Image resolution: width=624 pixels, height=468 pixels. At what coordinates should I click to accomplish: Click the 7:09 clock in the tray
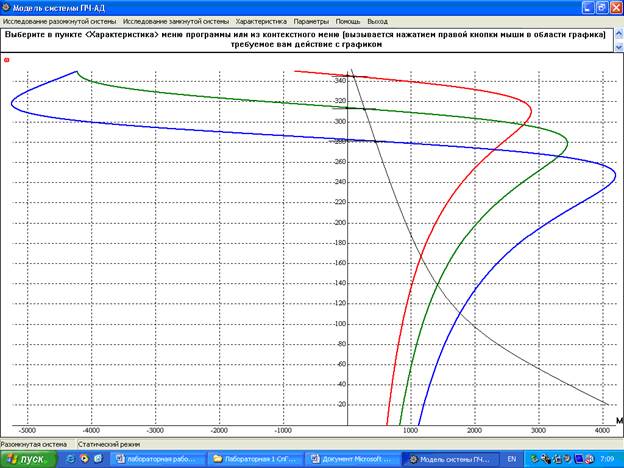(x=607, y=459)
